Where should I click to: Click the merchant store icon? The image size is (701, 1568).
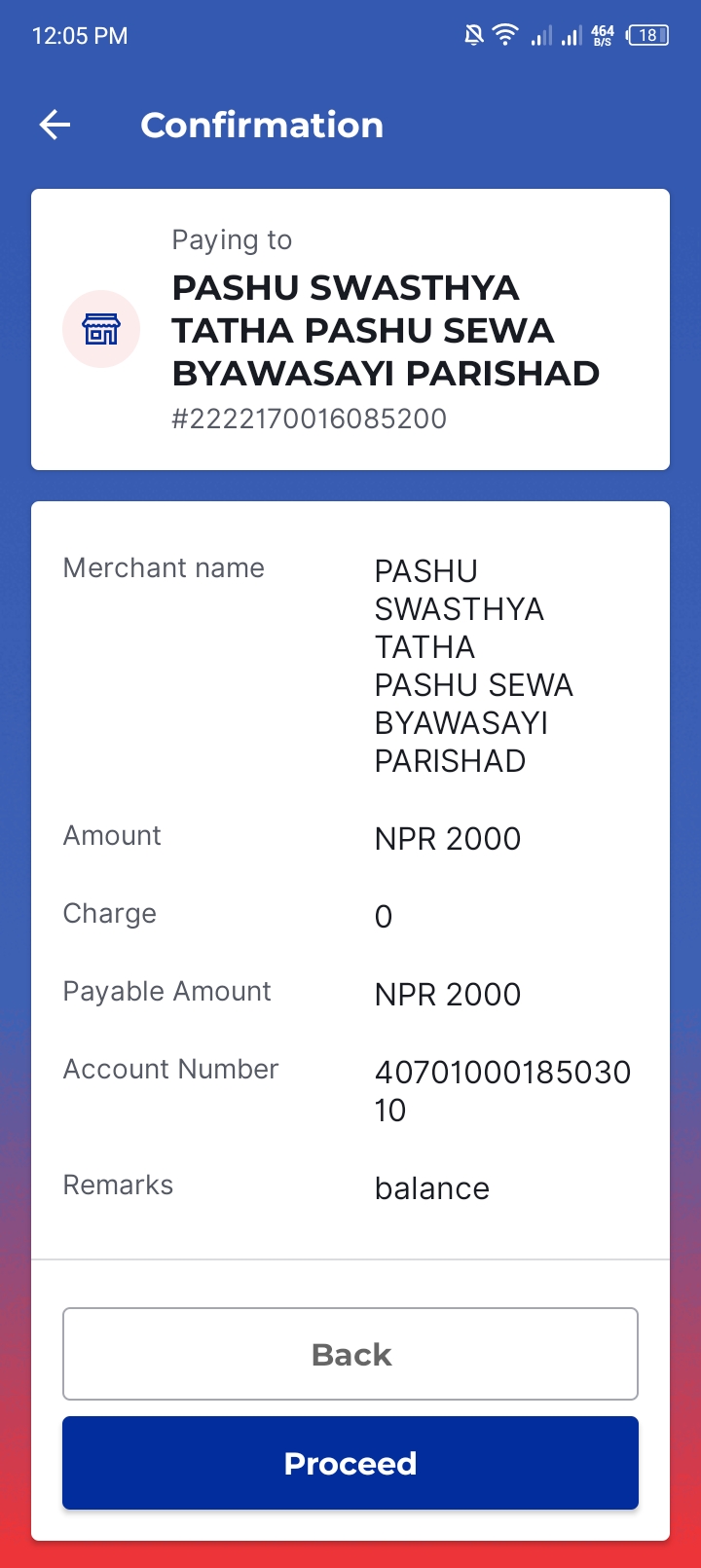coord(101,329)
